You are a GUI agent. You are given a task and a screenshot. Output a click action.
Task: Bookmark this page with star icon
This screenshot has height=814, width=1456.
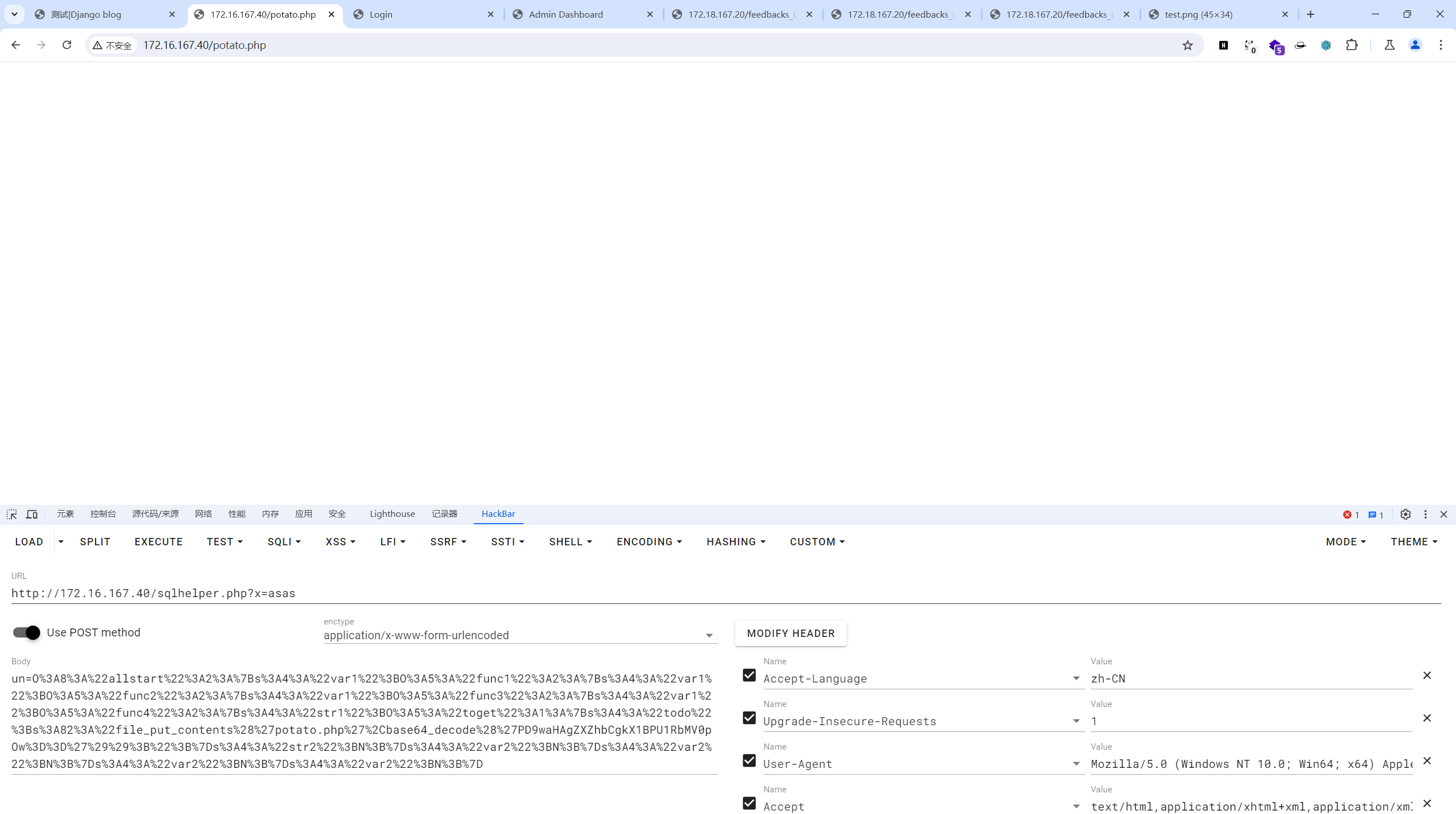pos(1187,45)
